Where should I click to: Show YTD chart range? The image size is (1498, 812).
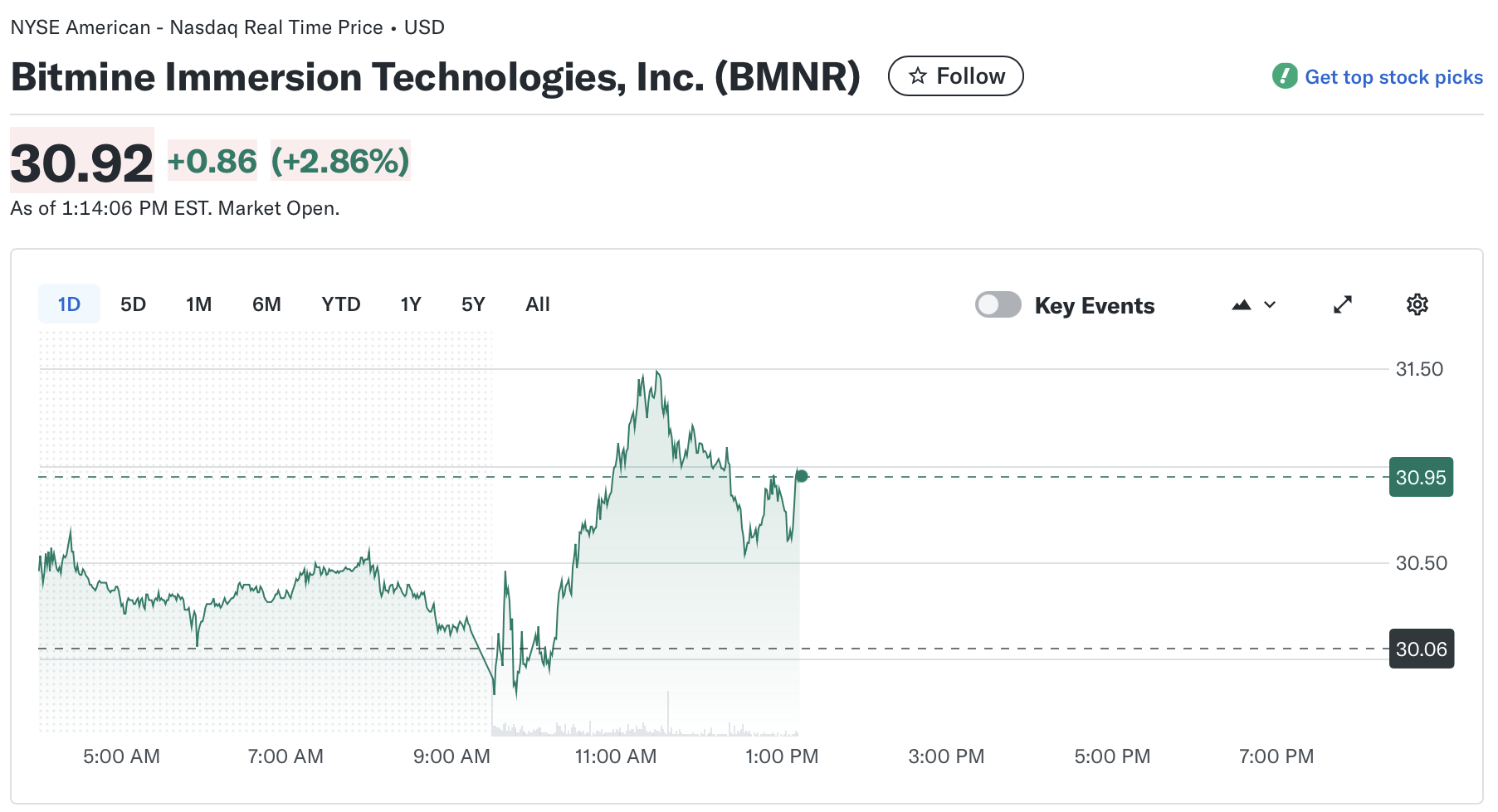tap(340, 304)
